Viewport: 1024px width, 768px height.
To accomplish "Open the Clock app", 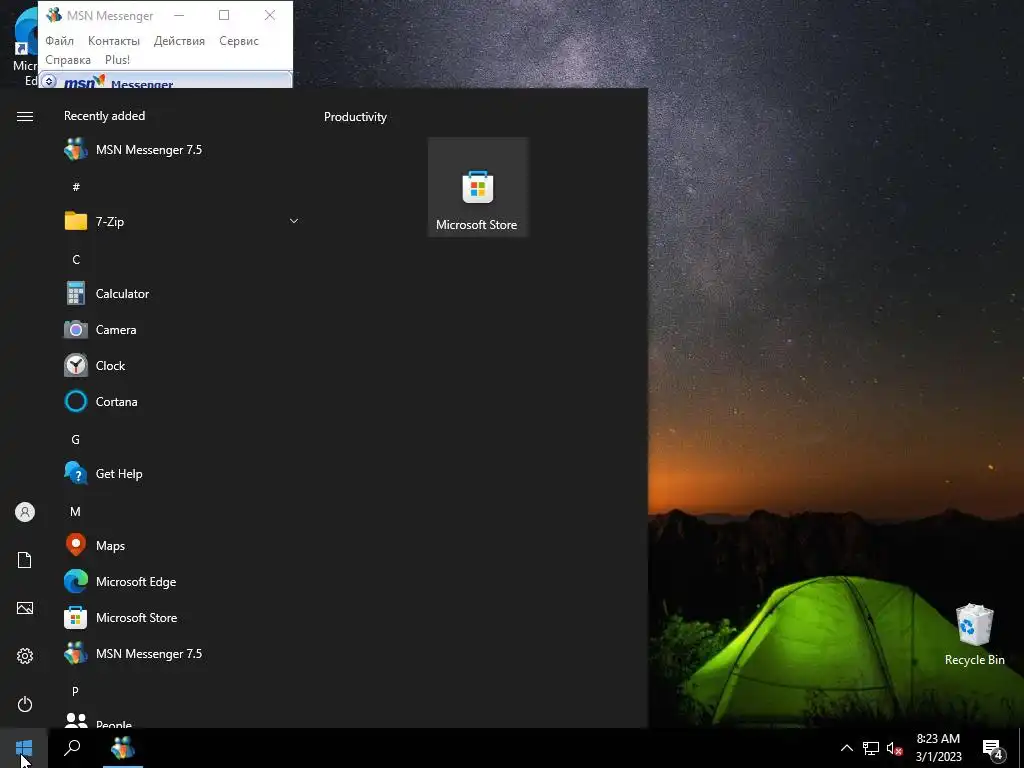I will (x=183, y=366).
